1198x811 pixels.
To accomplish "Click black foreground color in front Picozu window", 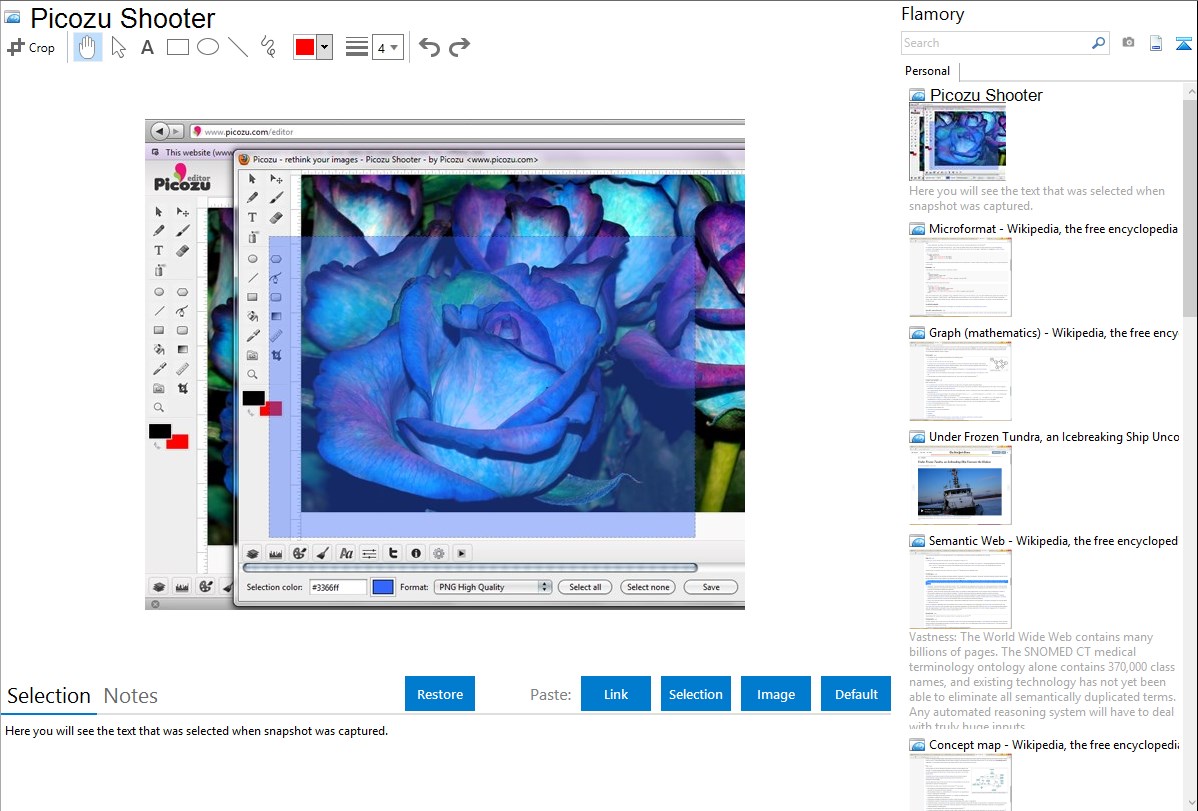I will click(x=252, y=397).
